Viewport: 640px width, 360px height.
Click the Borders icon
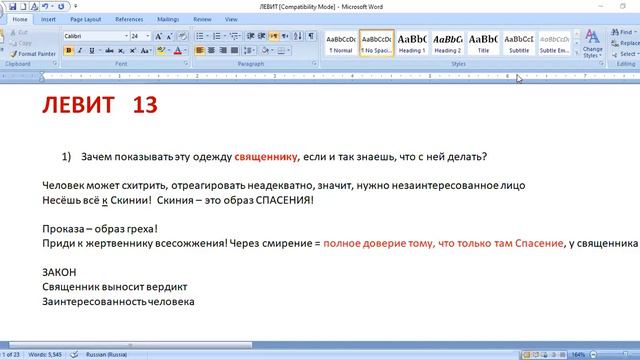(x=281, y=51)
